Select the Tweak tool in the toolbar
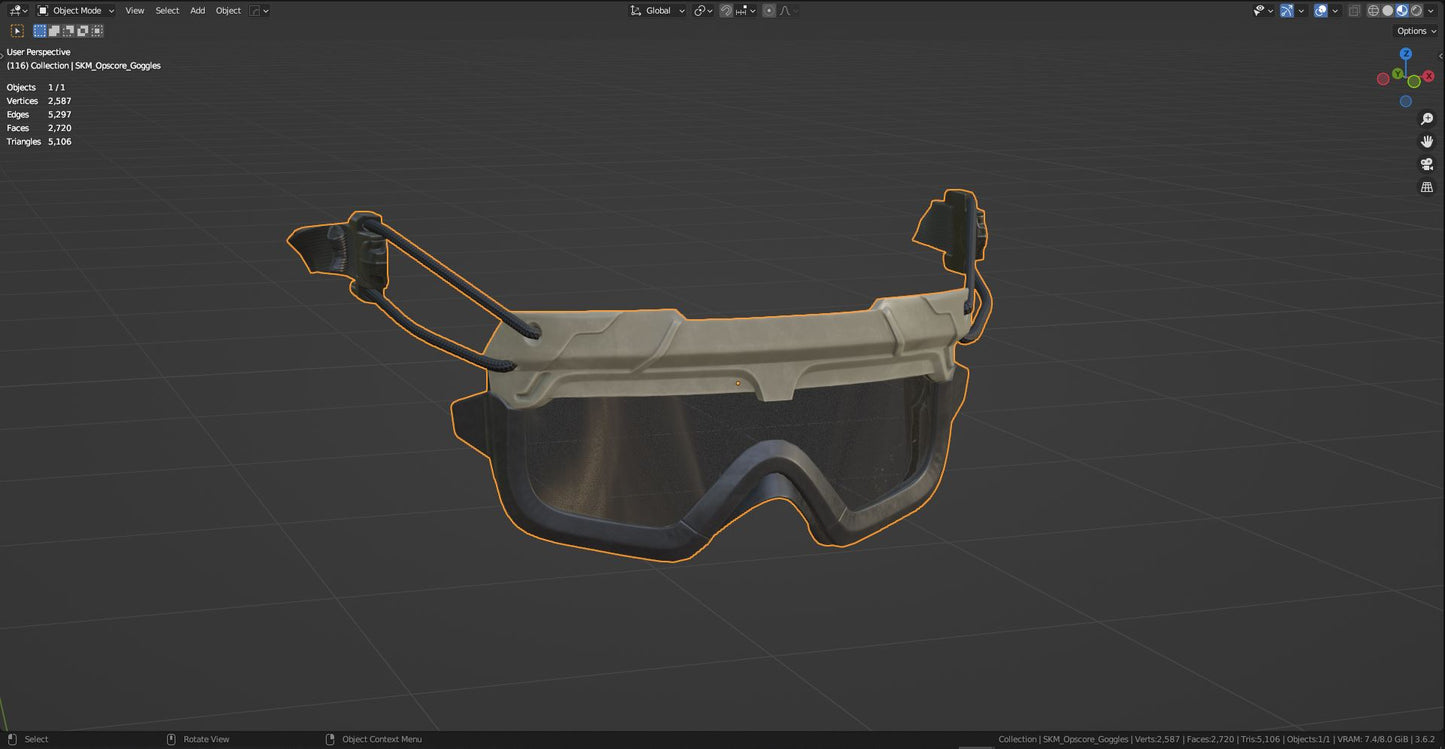1445x749 pixels. point(16,31)
